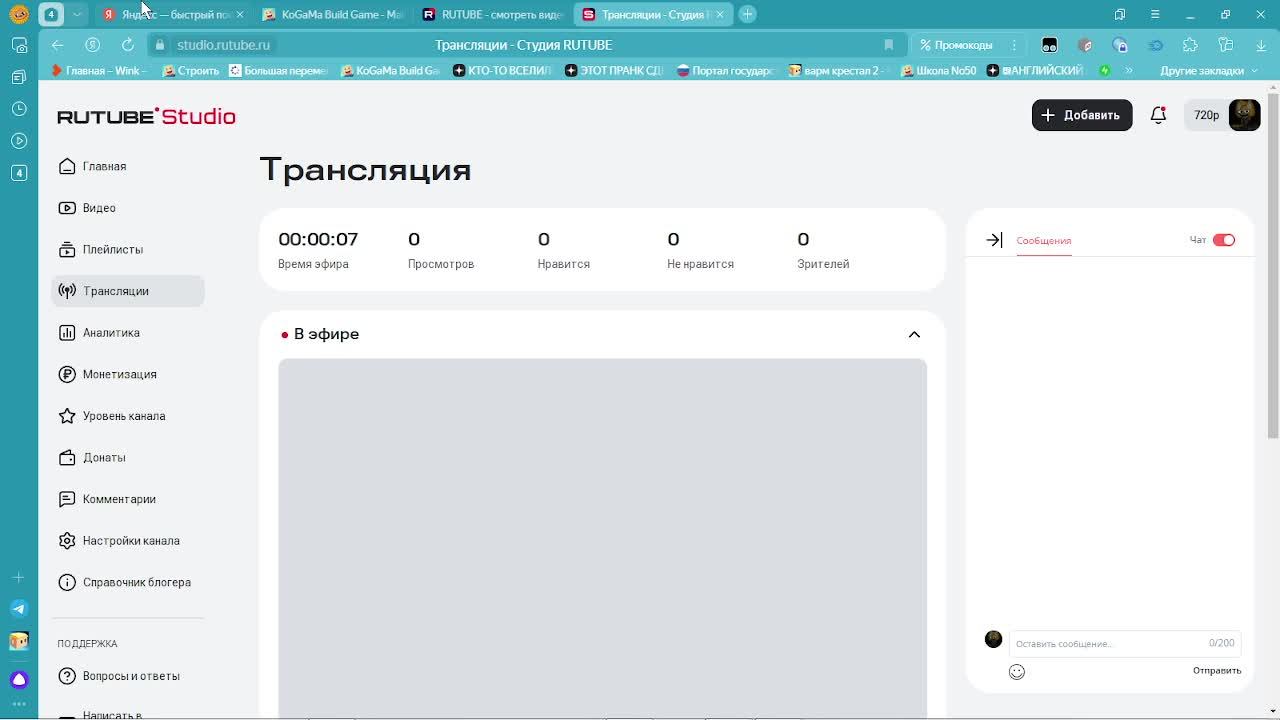Bookmark this page with the bookmark icon
This screenshot has width=1280, height=720.
(x=888, y=45)
